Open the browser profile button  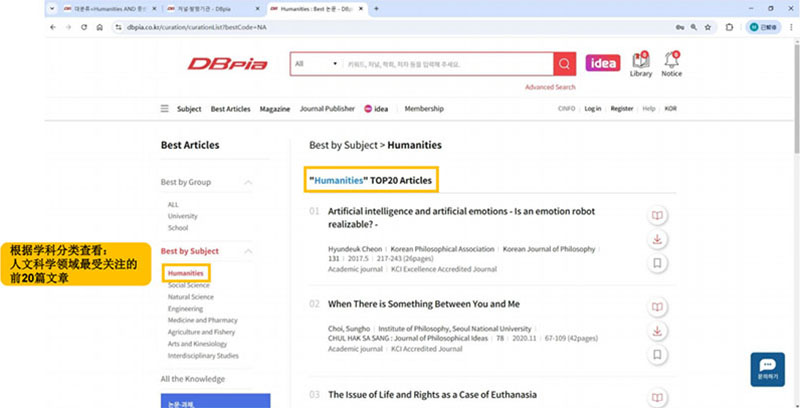pyautogui.click(x=763, y=28)
